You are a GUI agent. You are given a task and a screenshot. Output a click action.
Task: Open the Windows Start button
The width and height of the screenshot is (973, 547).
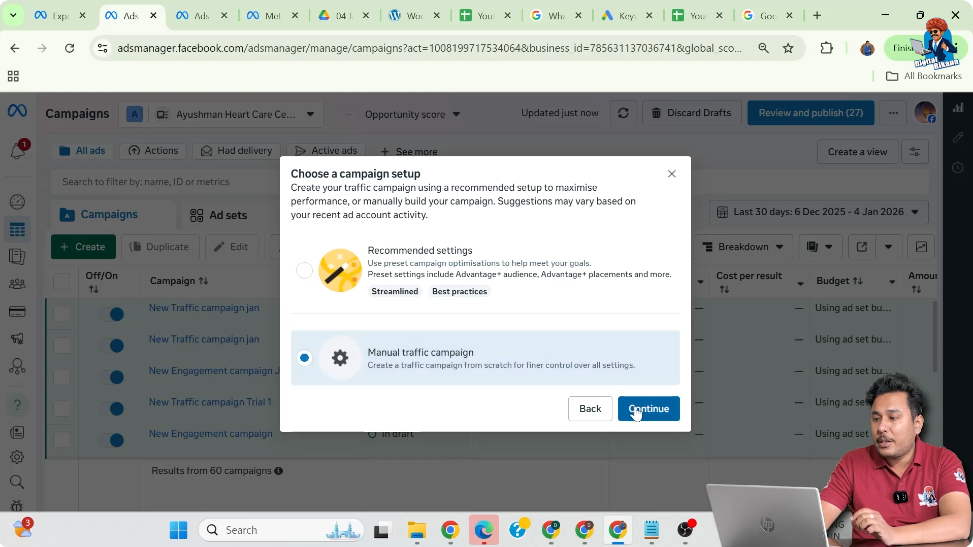pyautogui.click(x=179, y=530)
